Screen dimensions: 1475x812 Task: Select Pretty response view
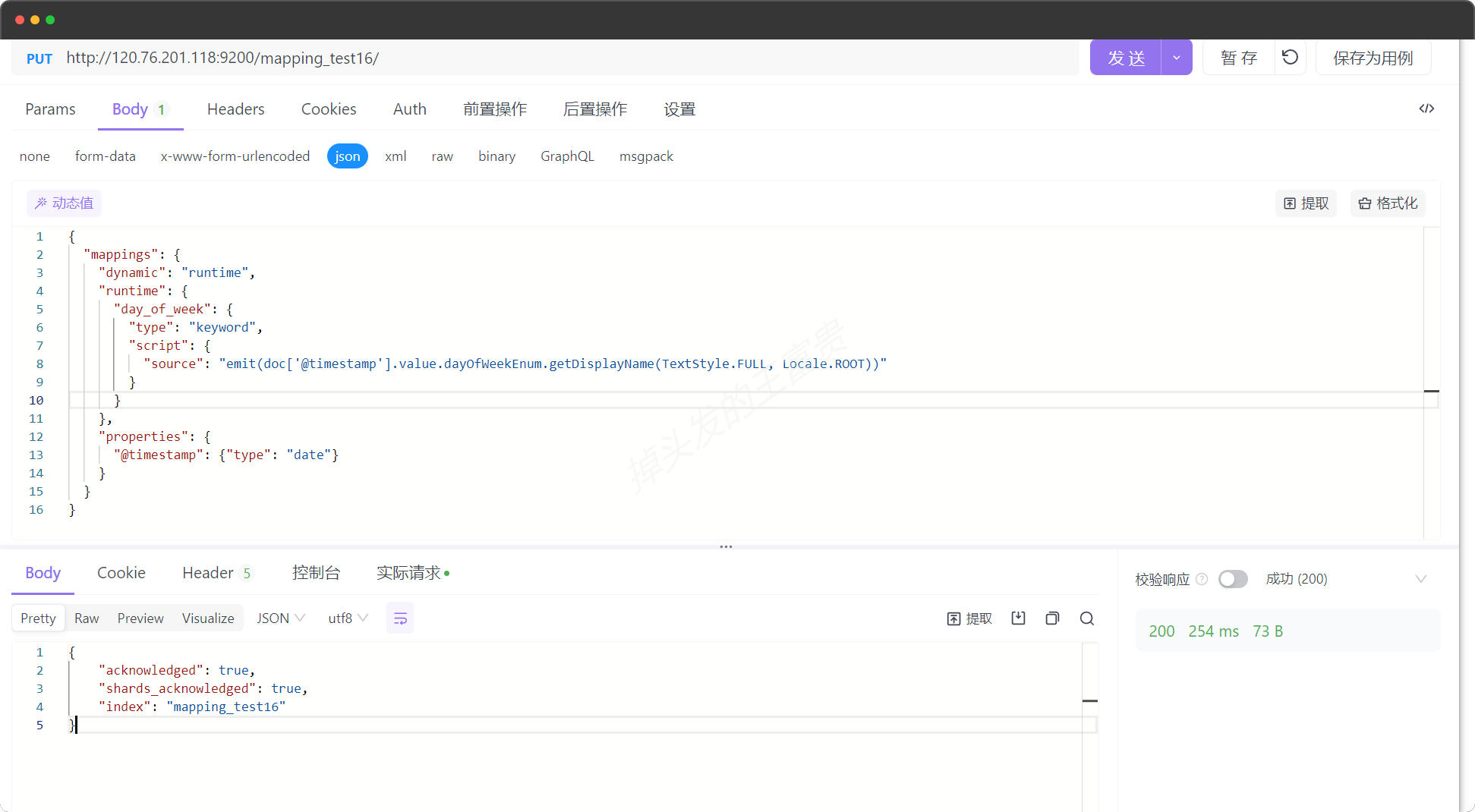point(39,618)
